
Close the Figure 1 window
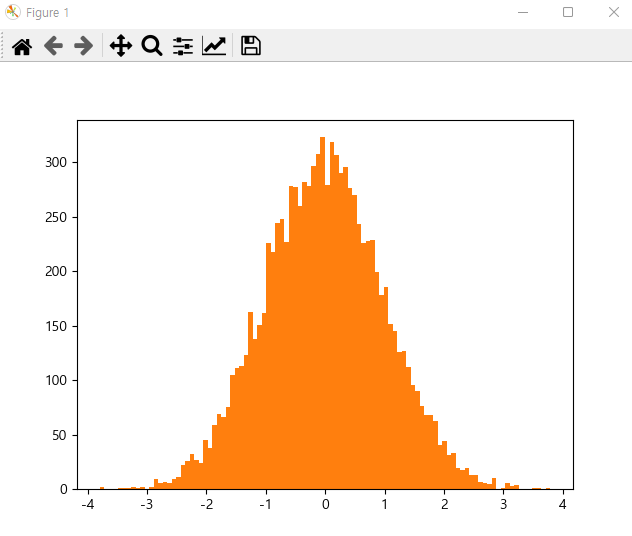[x=614, y=12]
